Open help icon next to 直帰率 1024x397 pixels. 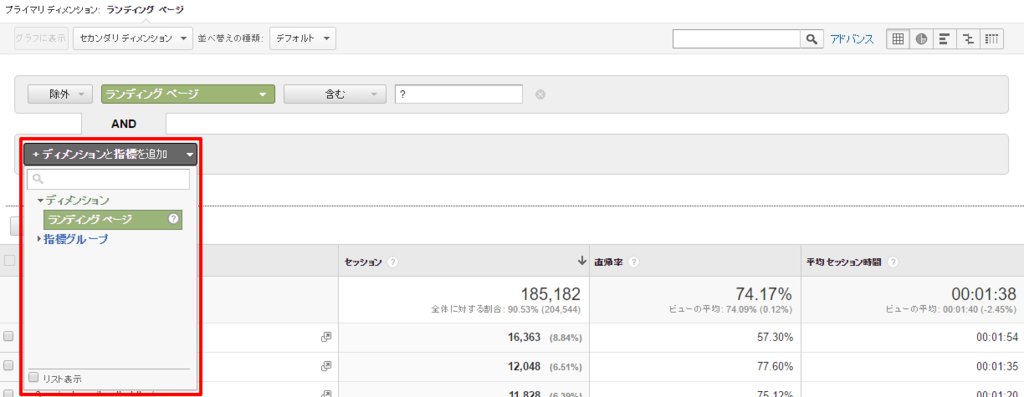pyautogui.click(x=633, y=262)
